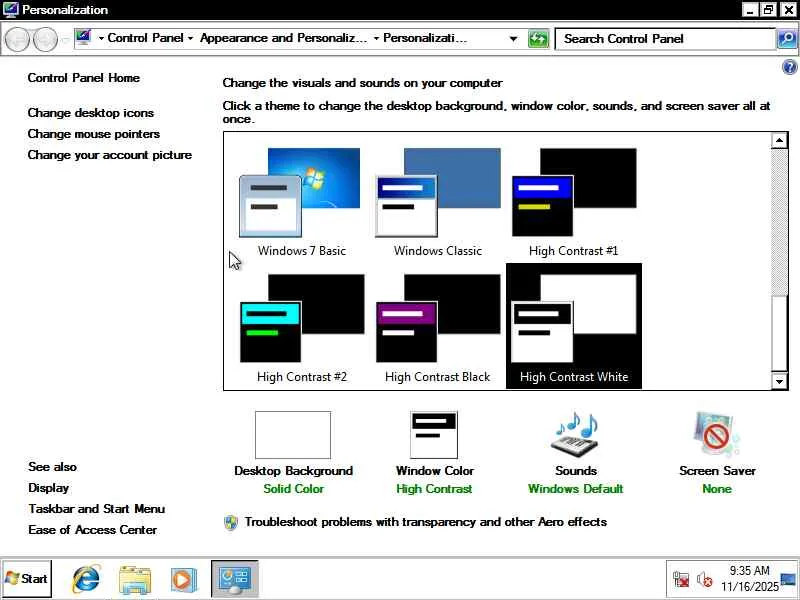Viewport: 800px width, 600px height.
Task: Click the Show desktop icon in tray
Action: pyautogui.click(x=788, y=579)
